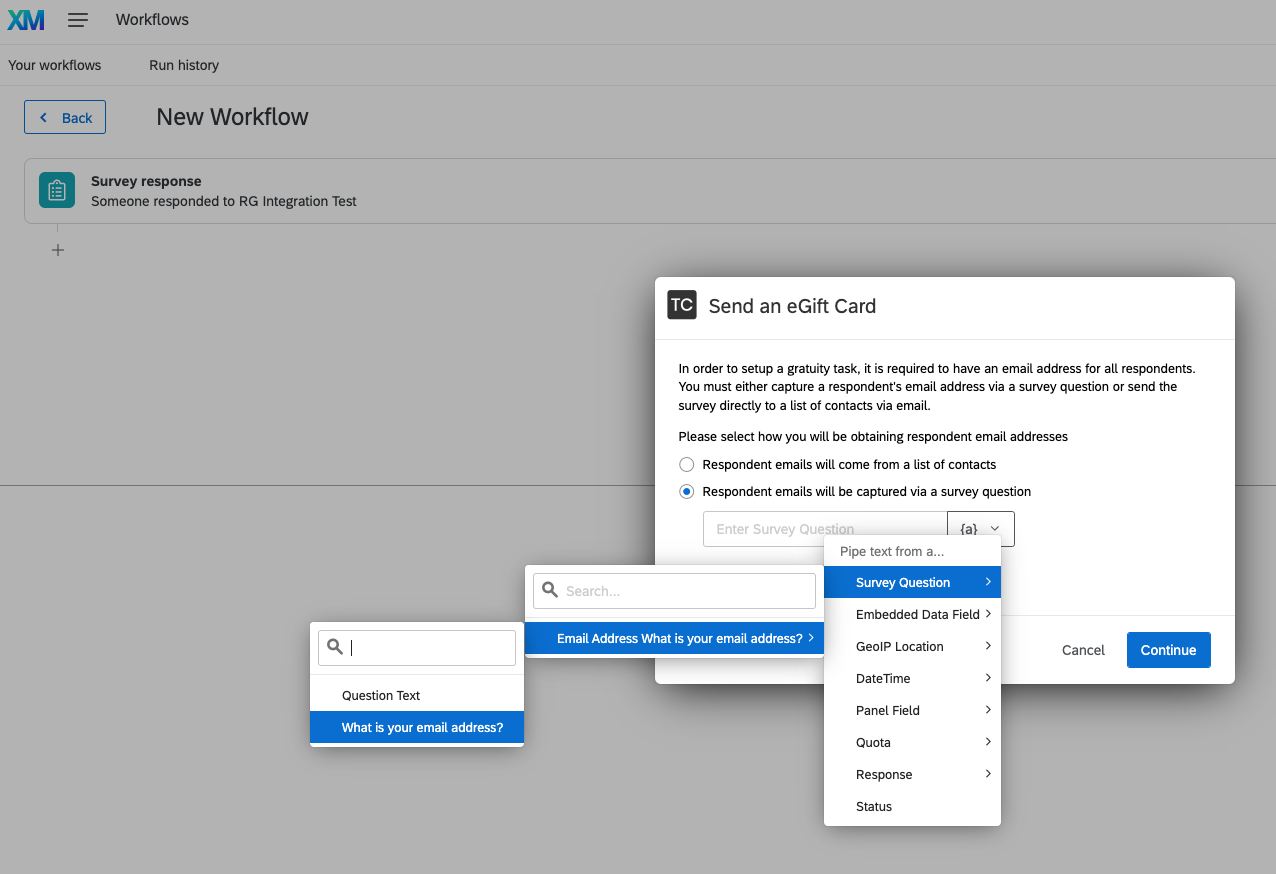Click the plus icon below the trigger
The height and width of the screenshot is (874, 1276).
click(57, 249)
